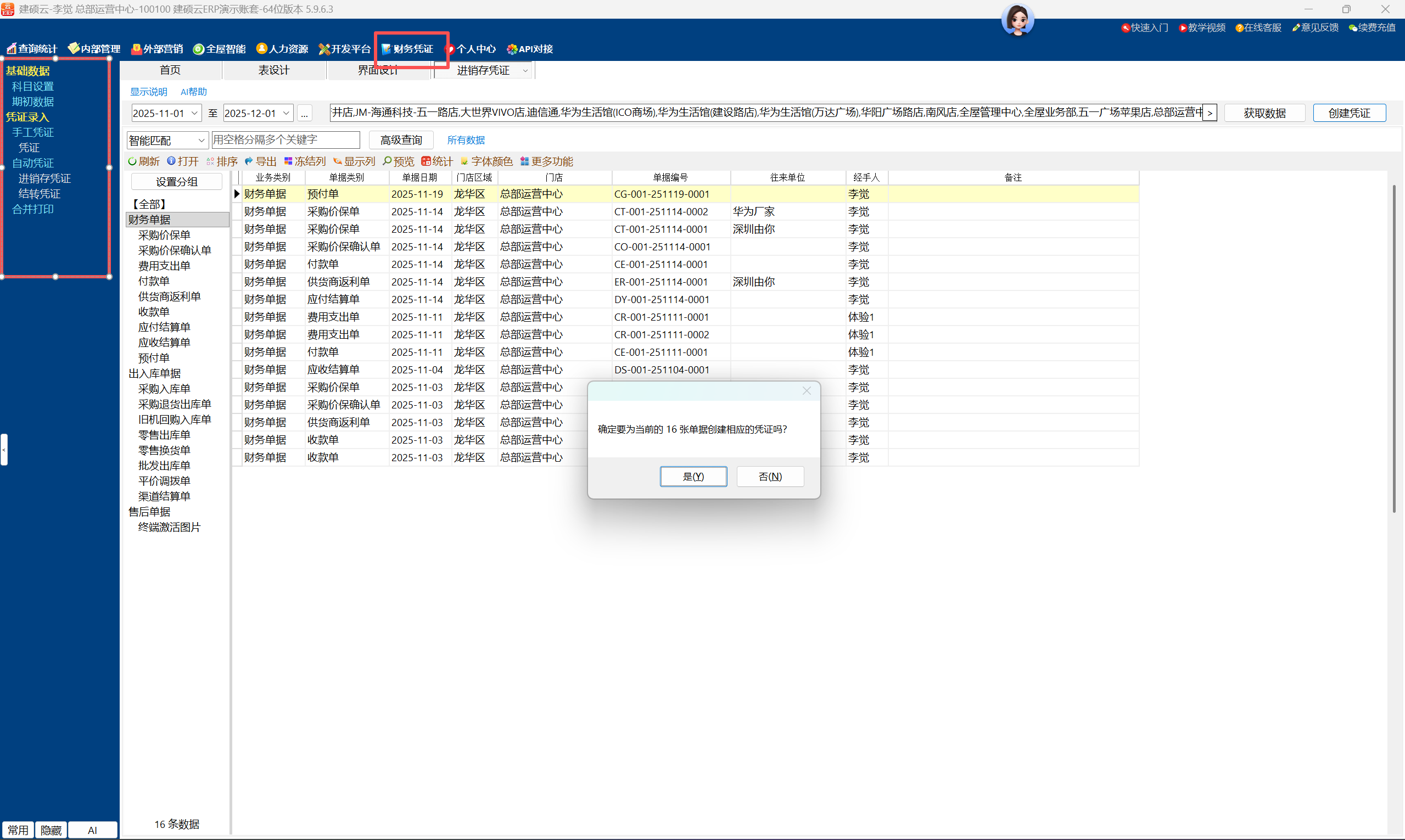This screenshot has height=840, width=1405.
Task: Click the 预览 preview magnifier icon
Action: click(x=387, y=161)
